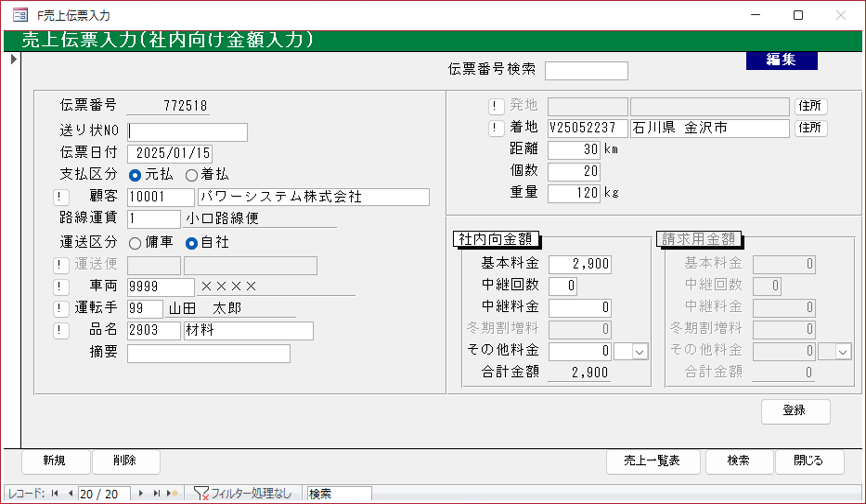Click the ! lookup button next to 車両
Viewport: 866px width, 504px height.
61,287
